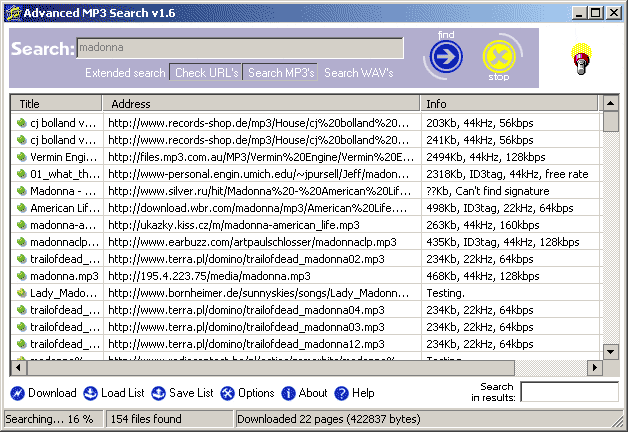Screen dimensions: 628x432
Task: Click the Download icon at bottom
Action: [x=17, y=393]
